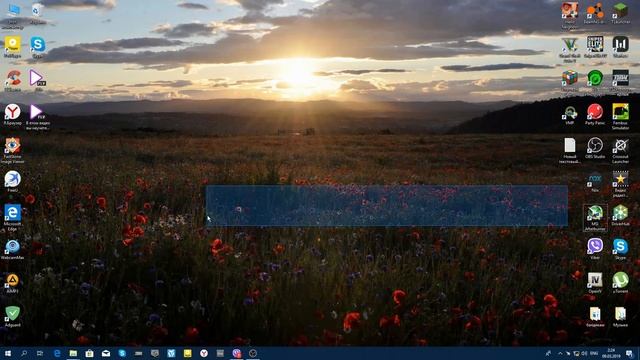Click the taskbar clock and date
This screenshot has height=360, width=640.
611,353
